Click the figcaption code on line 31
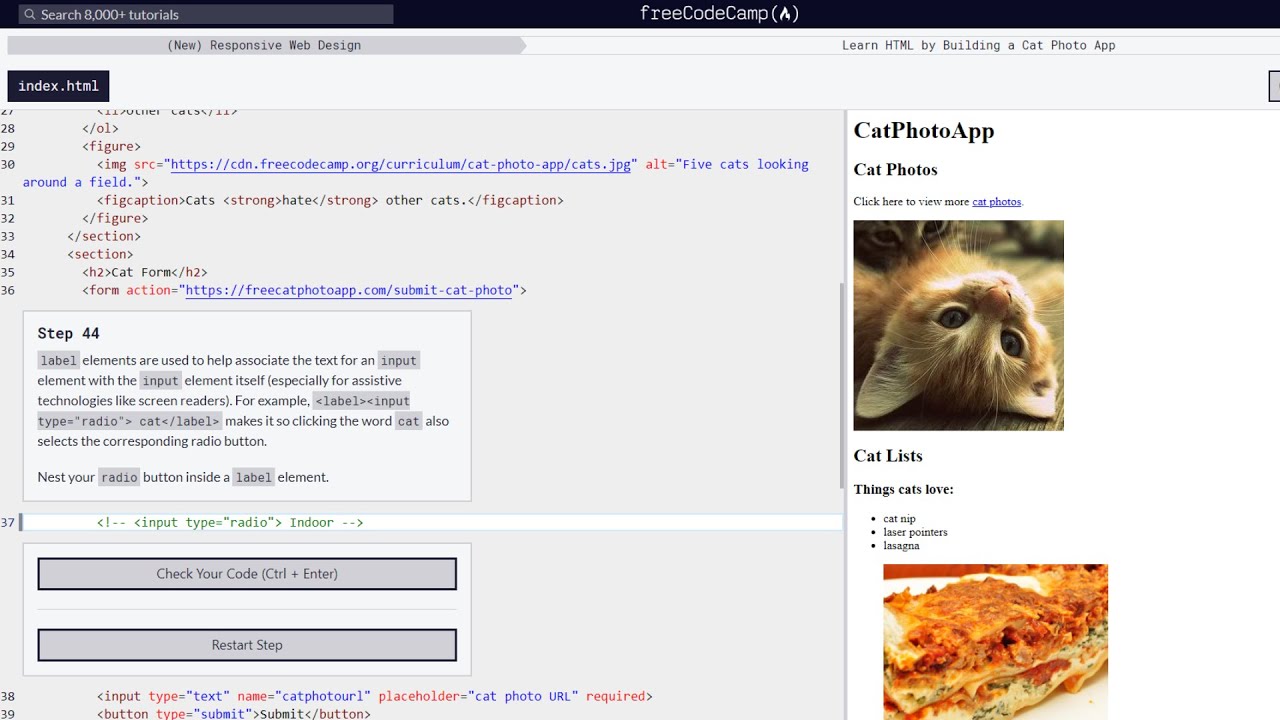The height and width of the screenshot is (720, 1280). click(330, 200)
